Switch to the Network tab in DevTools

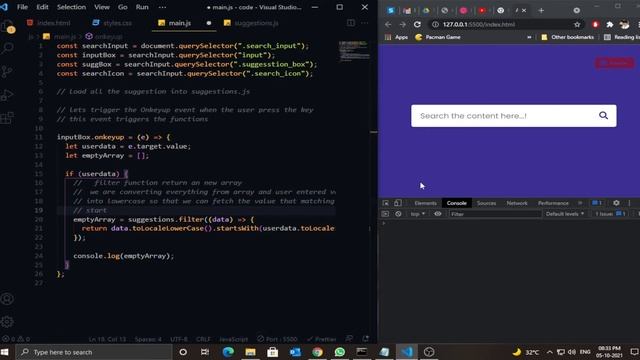point(517,203)
